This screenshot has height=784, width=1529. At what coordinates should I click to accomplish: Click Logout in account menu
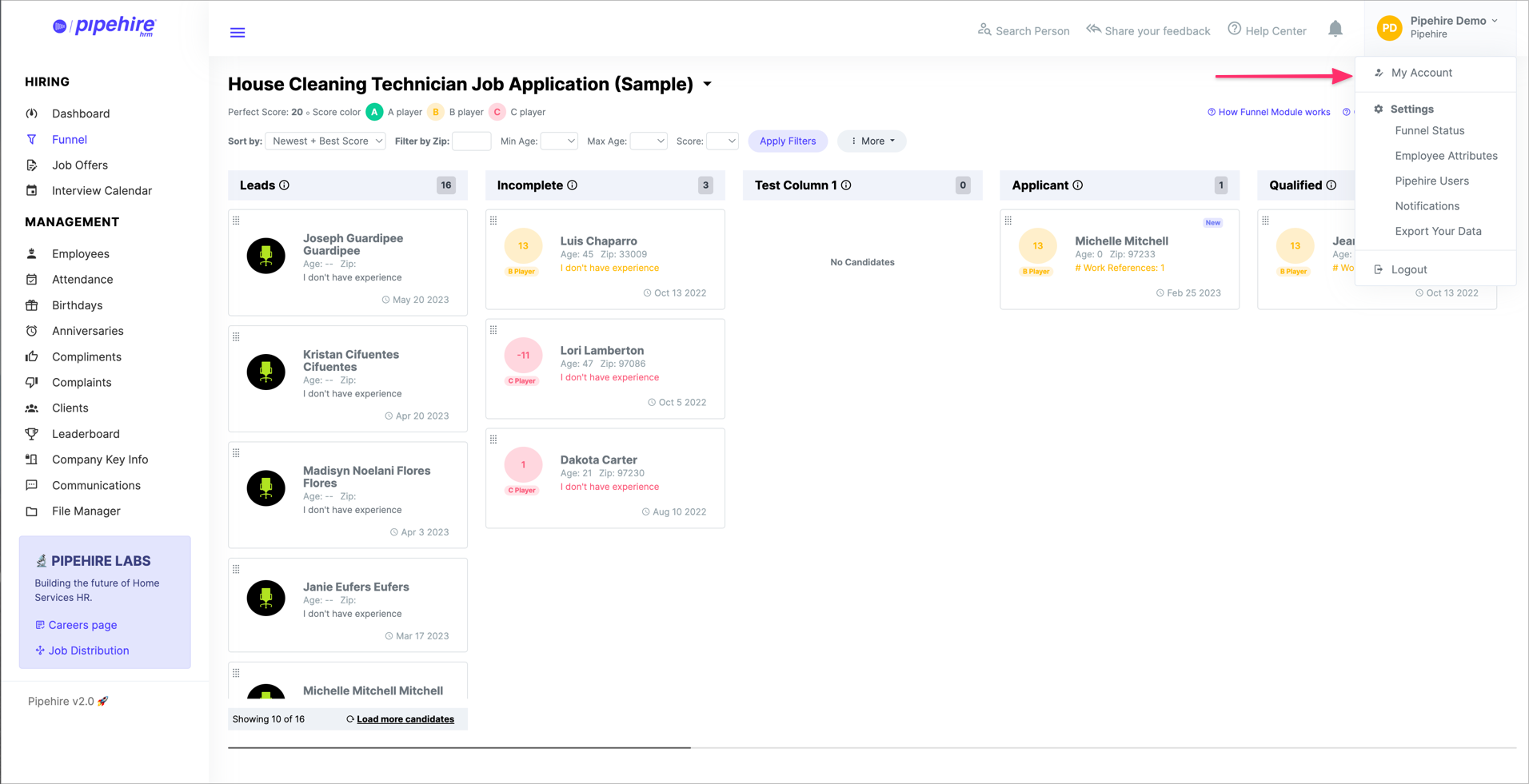pos(1408,269)
